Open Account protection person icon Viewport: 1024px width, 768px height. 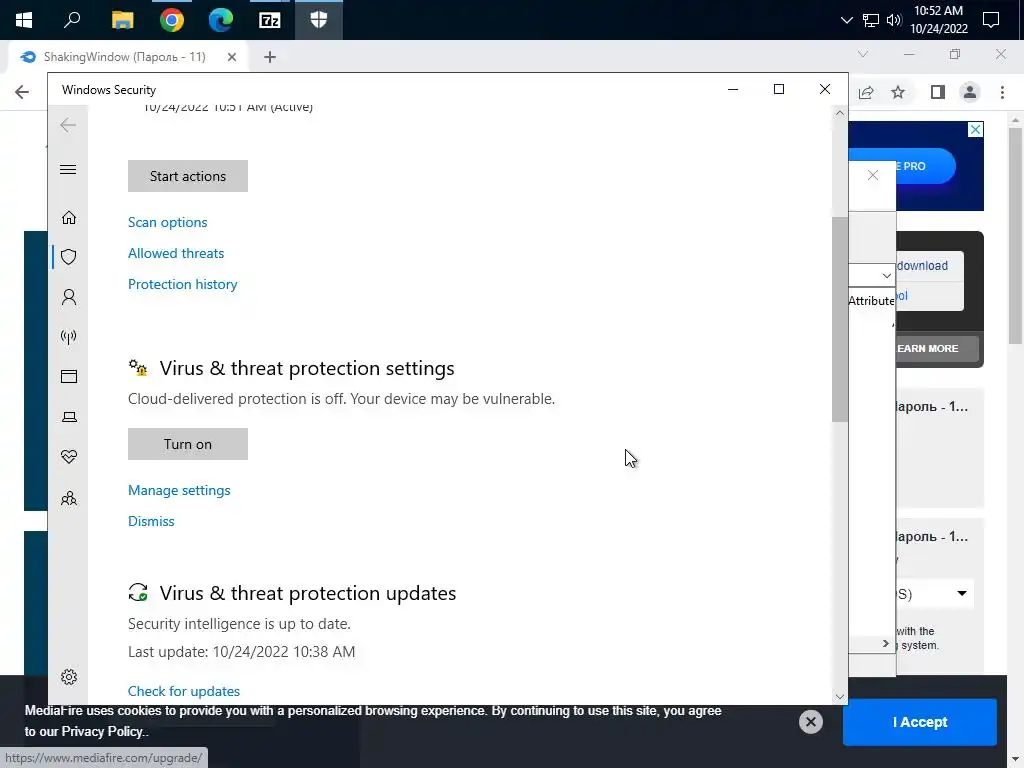point(69,297)
